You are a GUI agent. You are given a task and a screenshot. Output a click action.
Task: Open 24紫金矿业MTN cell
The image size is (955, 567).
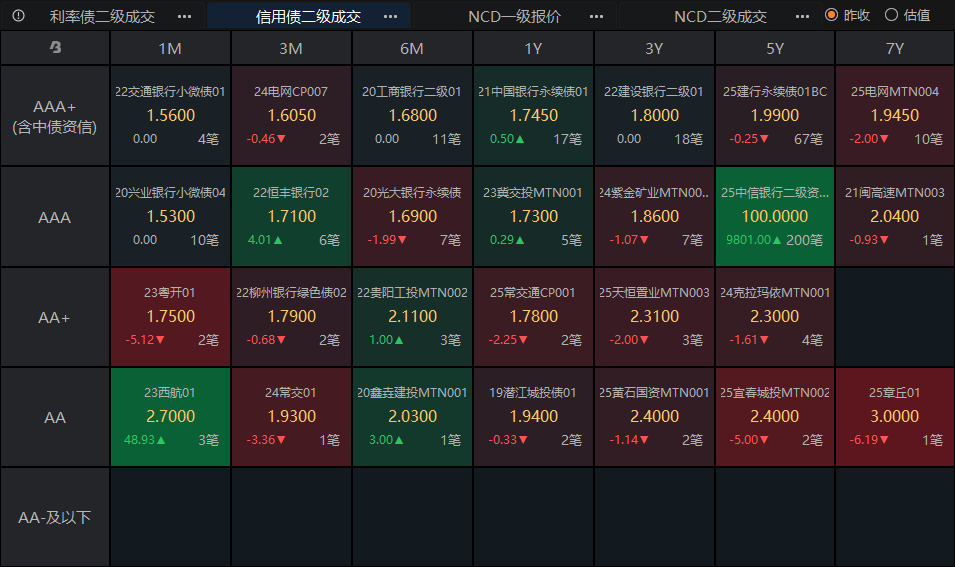click(654, 217)
